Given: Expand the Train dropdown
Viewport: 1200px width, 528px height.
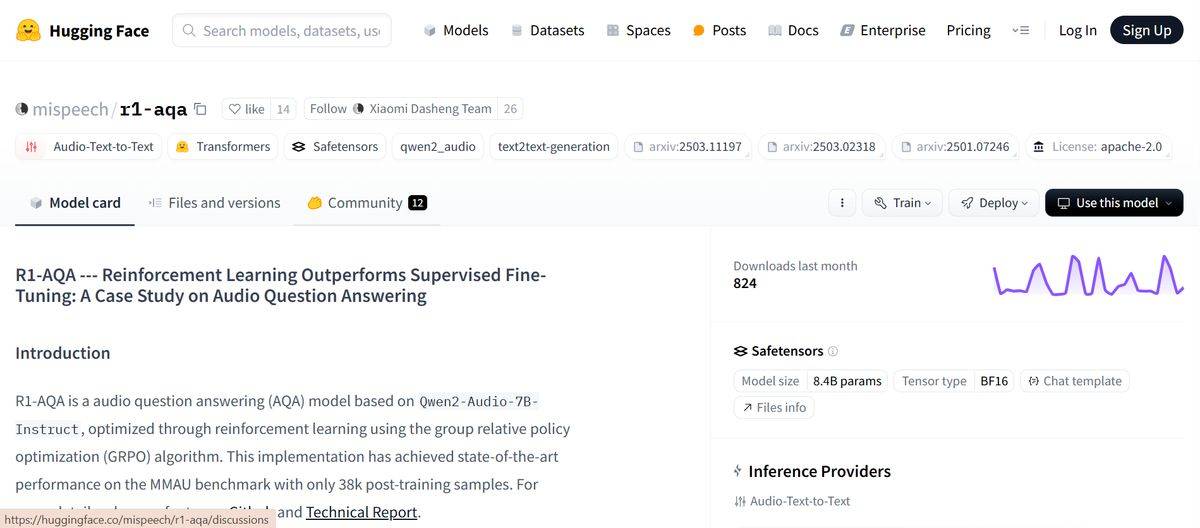Looking at the screenshot, I should tap(901, 203).
